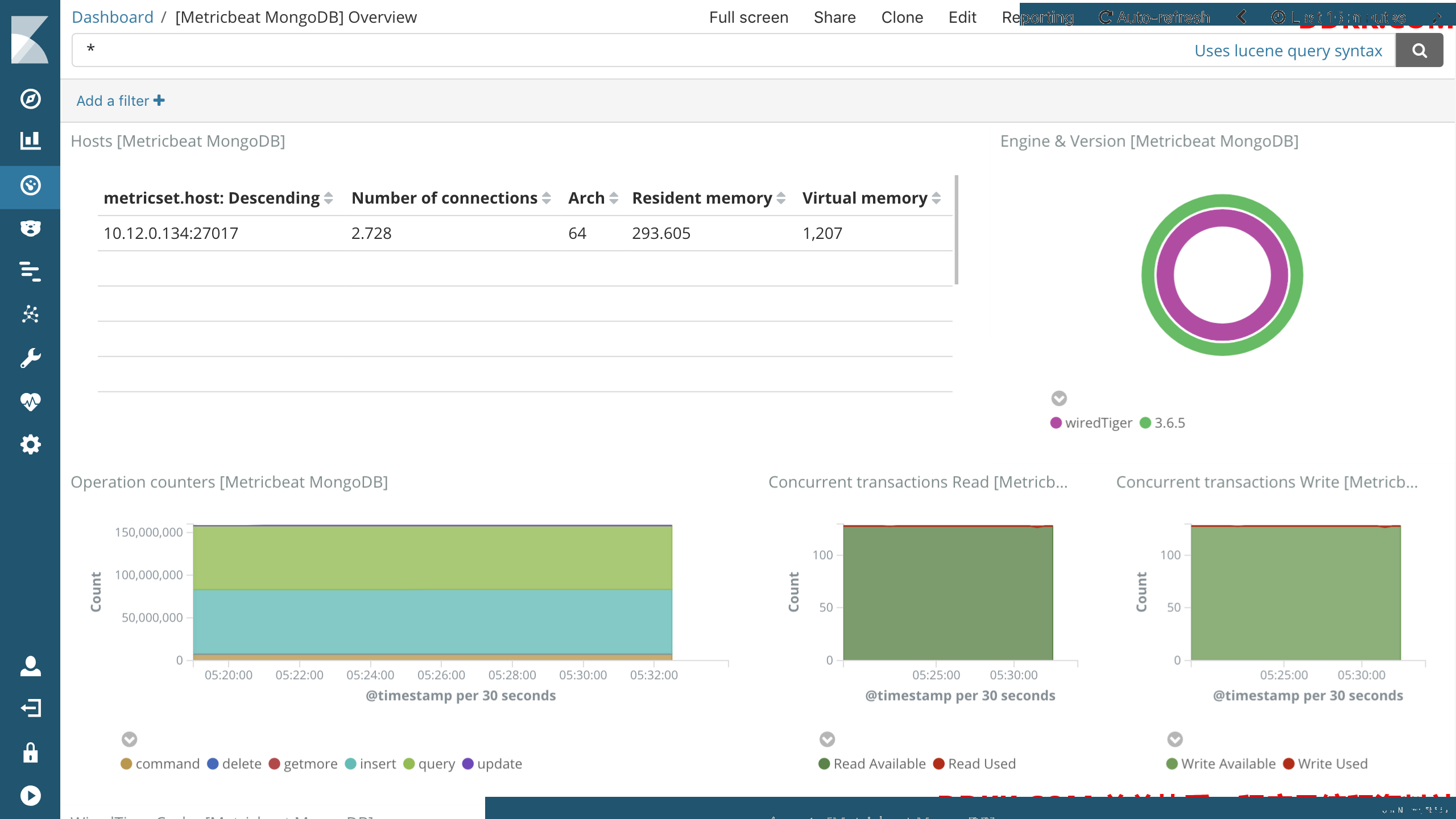Sort by Number of connections column

pos(546,198)
